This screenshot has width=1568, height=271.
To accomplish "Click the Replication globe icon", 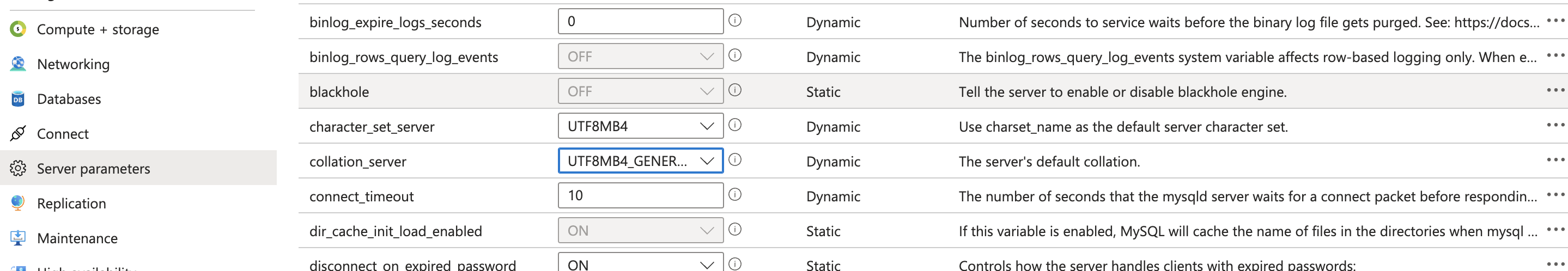I will [19, 203].
